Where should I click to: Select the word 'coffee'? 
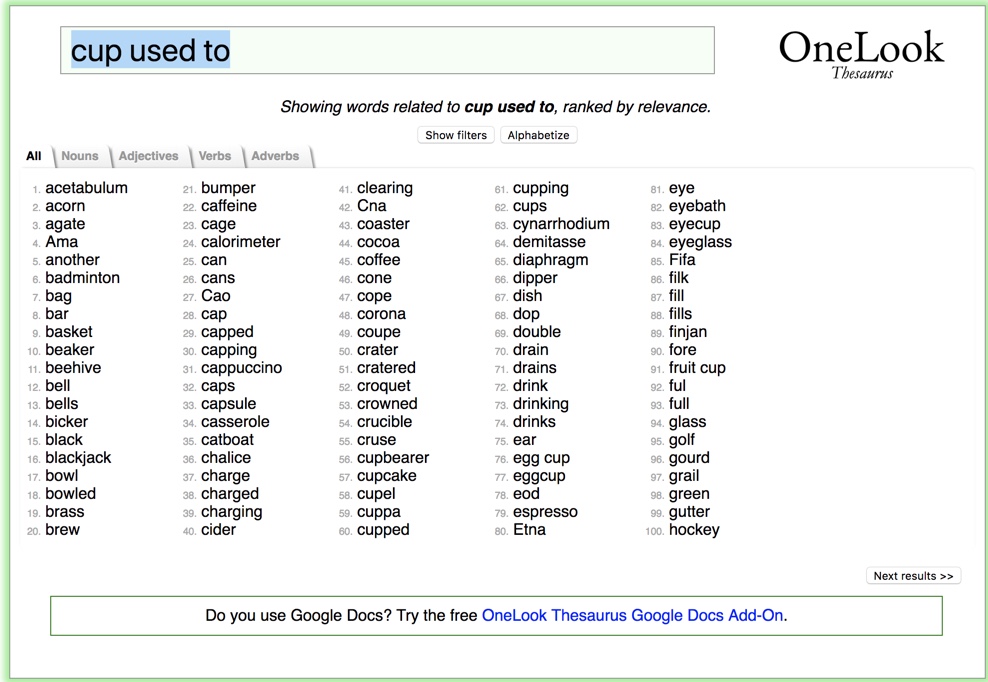tap(379, 260)
